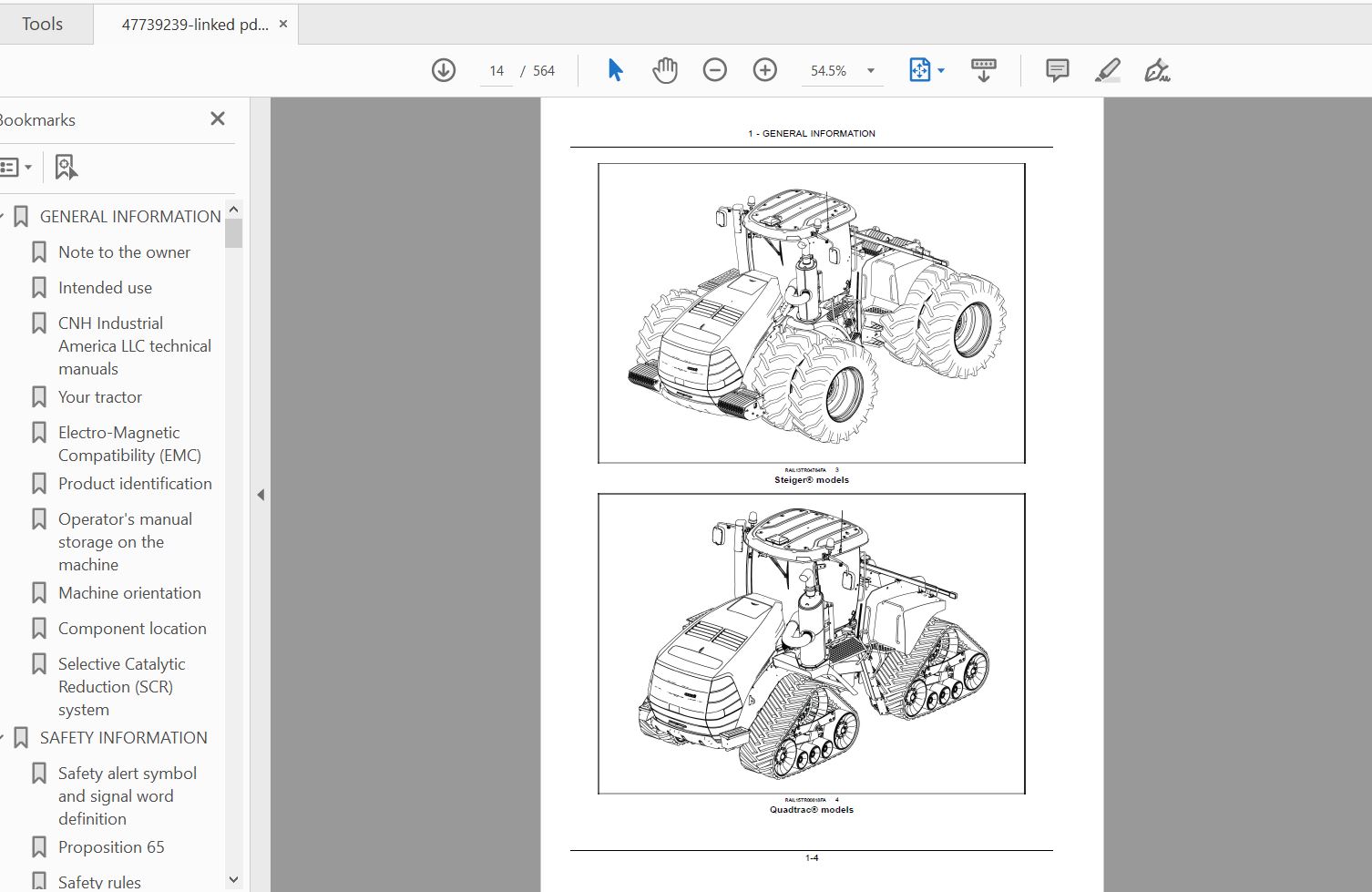Select the 47739239-linked pdf document tab
Image resolution: width=1372 pixels, height=892 pixels.
click(x=195, y=25)
